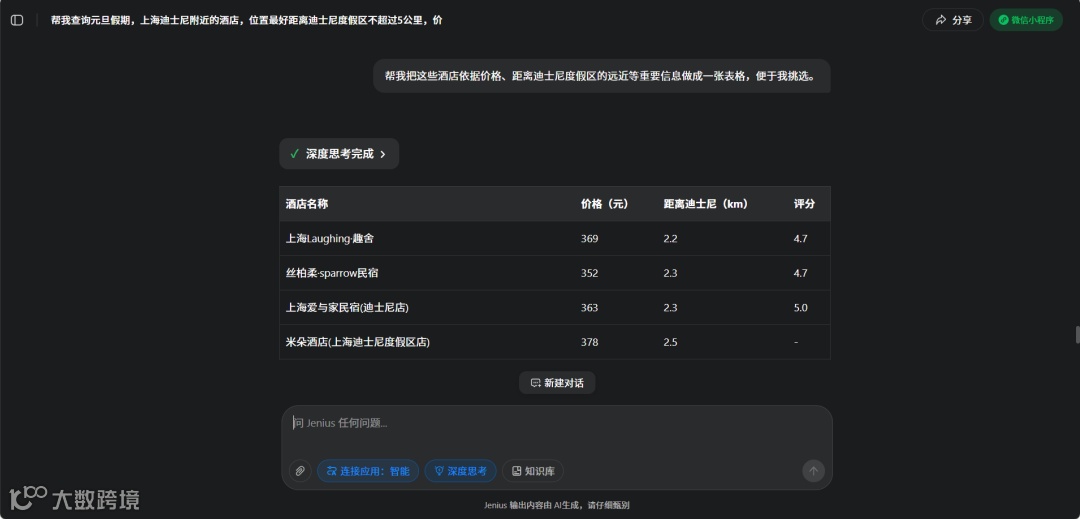Click price 363 cell
Image resolution: width=1080 pixels, height=519 pixels.
pyautogui.click(x=590, y=307)
